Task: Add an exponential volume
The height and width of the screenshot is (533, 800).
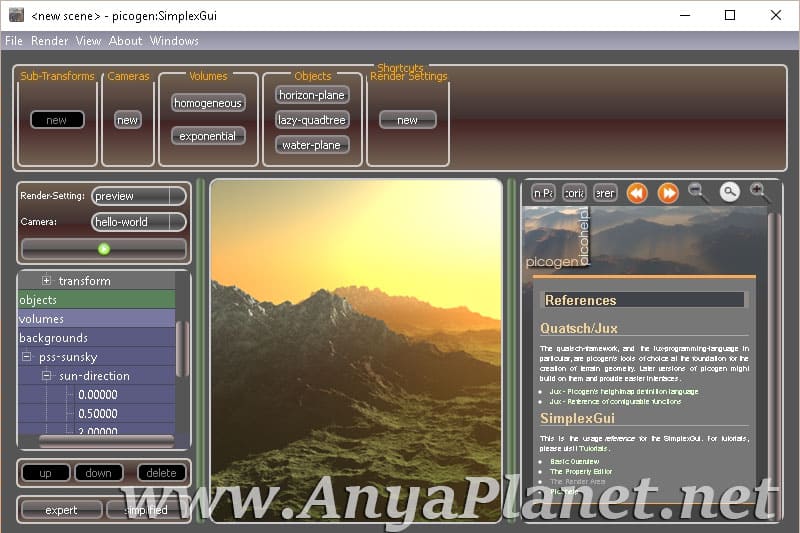Action: click(x=208, y=136)
